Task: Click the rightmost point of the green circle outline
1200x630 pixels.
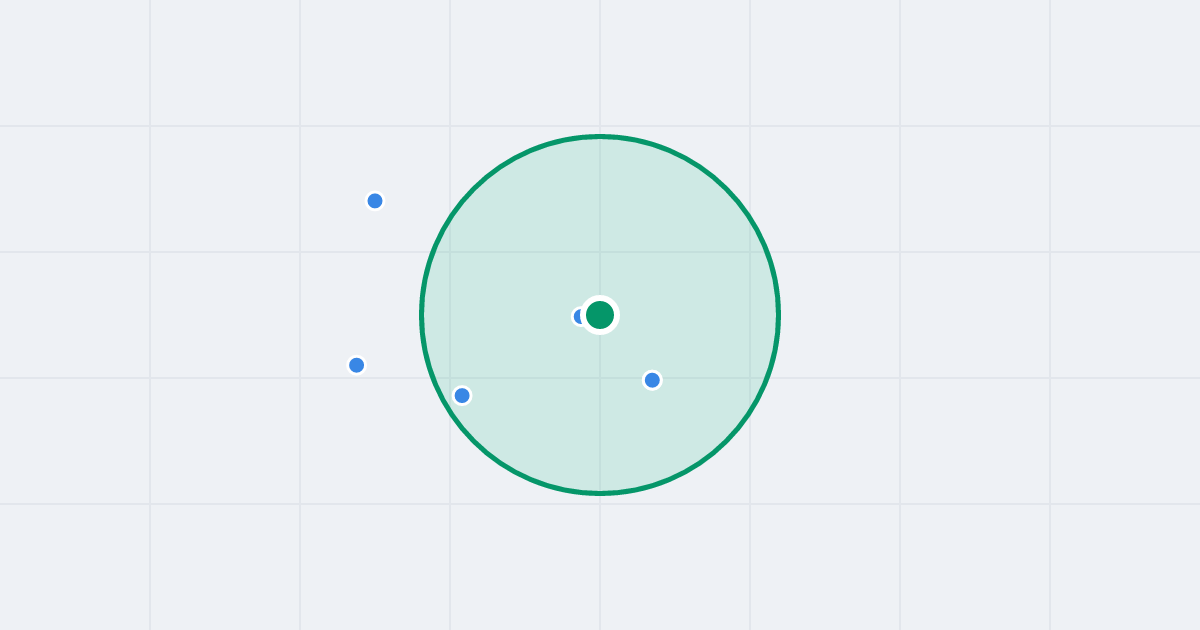Action: tap(778, 315)
